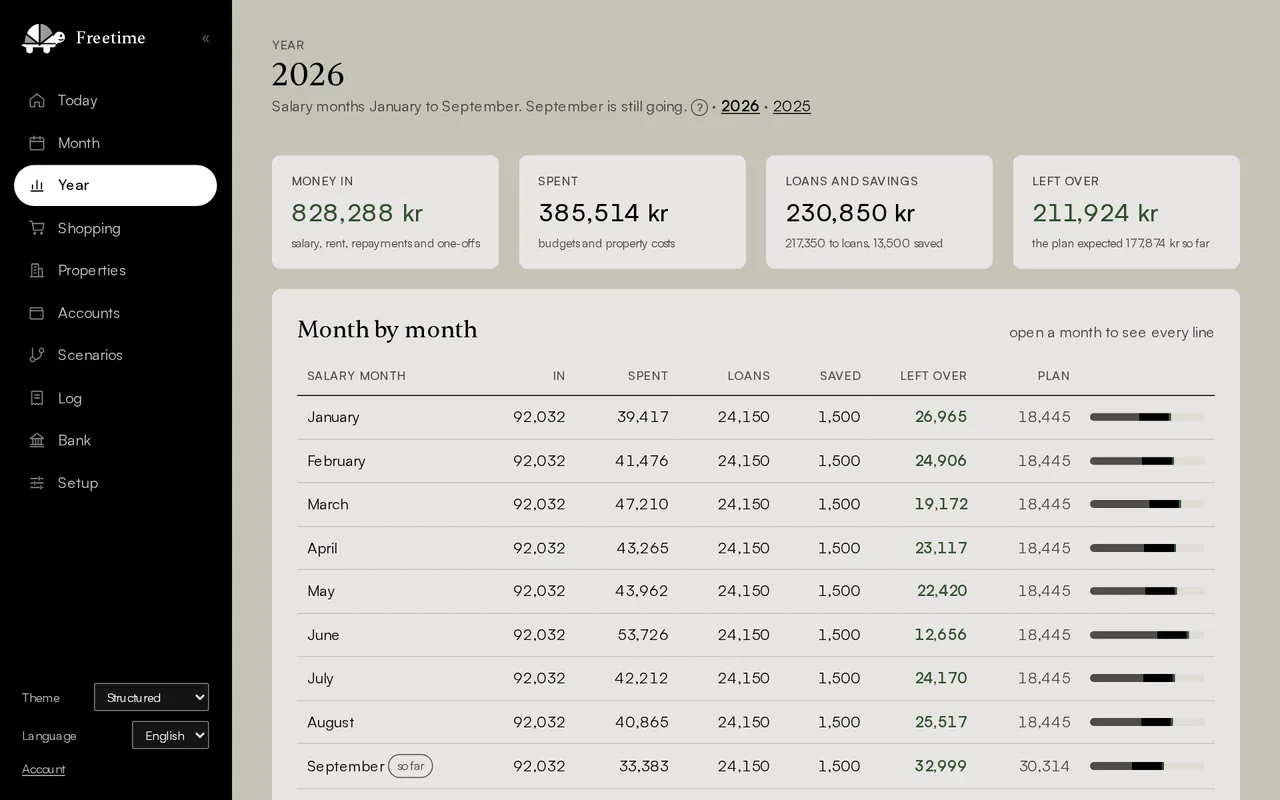Click the June progress bar
This screenshot has width=1280, height=800.
[x=1147, y=635]
